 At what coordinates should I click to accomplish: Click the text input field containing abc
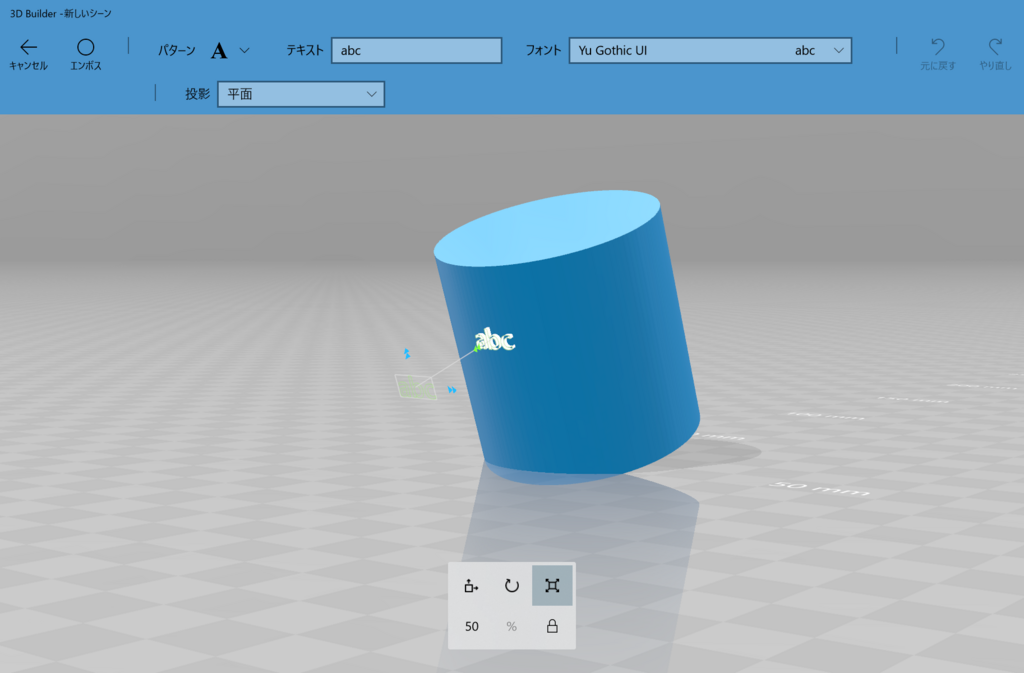pos(417,50)
